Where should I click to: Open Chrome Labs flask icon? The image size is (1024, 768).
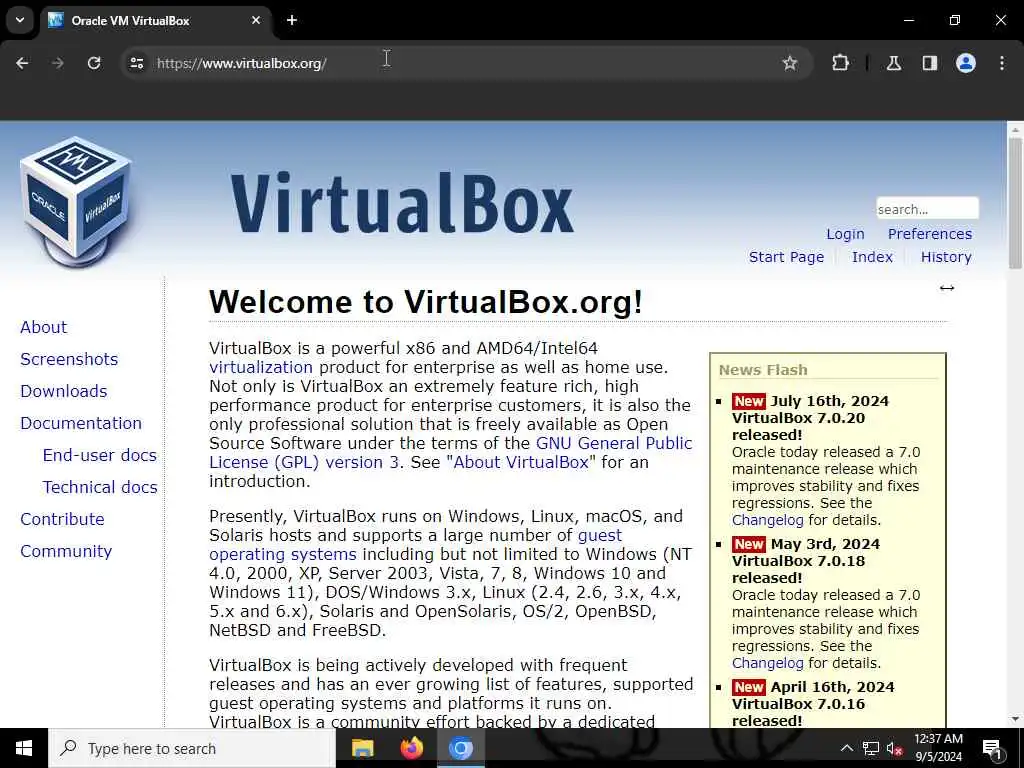pos(893,63)
